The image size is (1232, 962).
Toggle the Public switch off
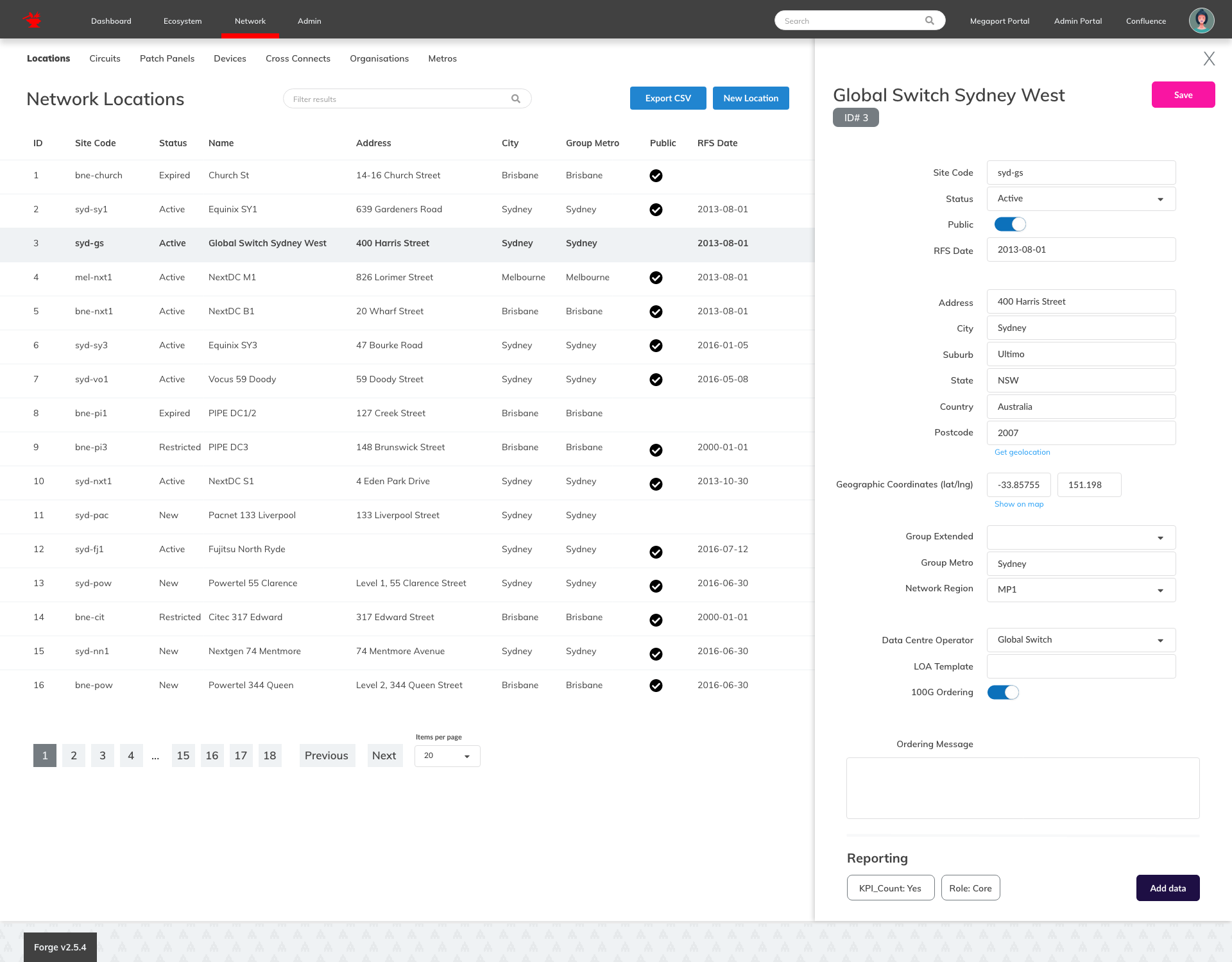click(x=1010, y=224)
